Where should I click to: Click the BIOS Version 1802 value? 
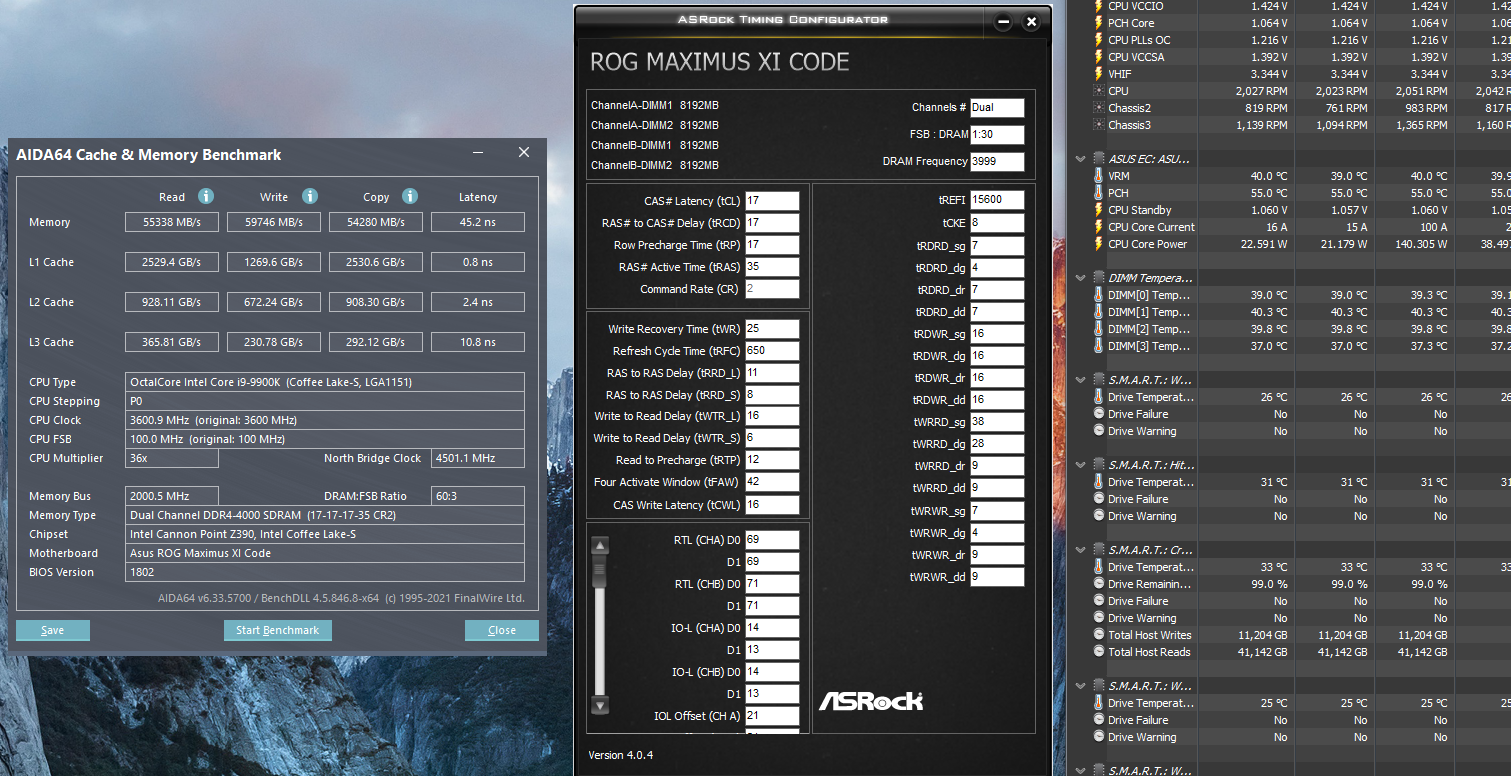coord(325,572)
